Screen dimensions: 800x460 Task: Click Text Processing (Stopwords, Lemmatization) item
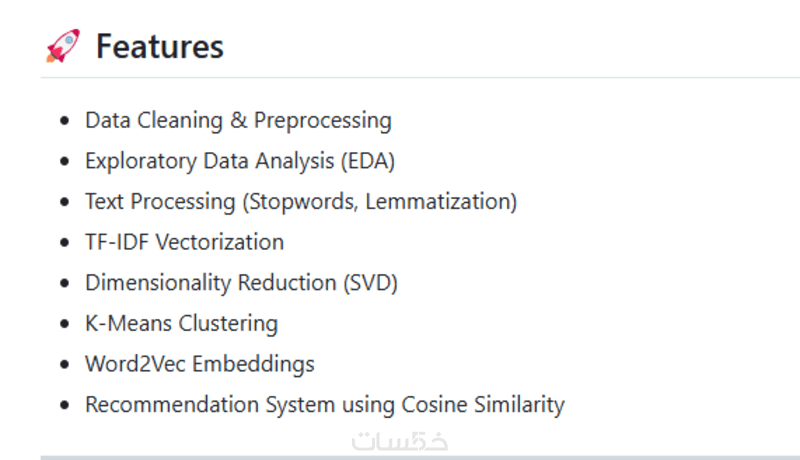coord(301,202)
